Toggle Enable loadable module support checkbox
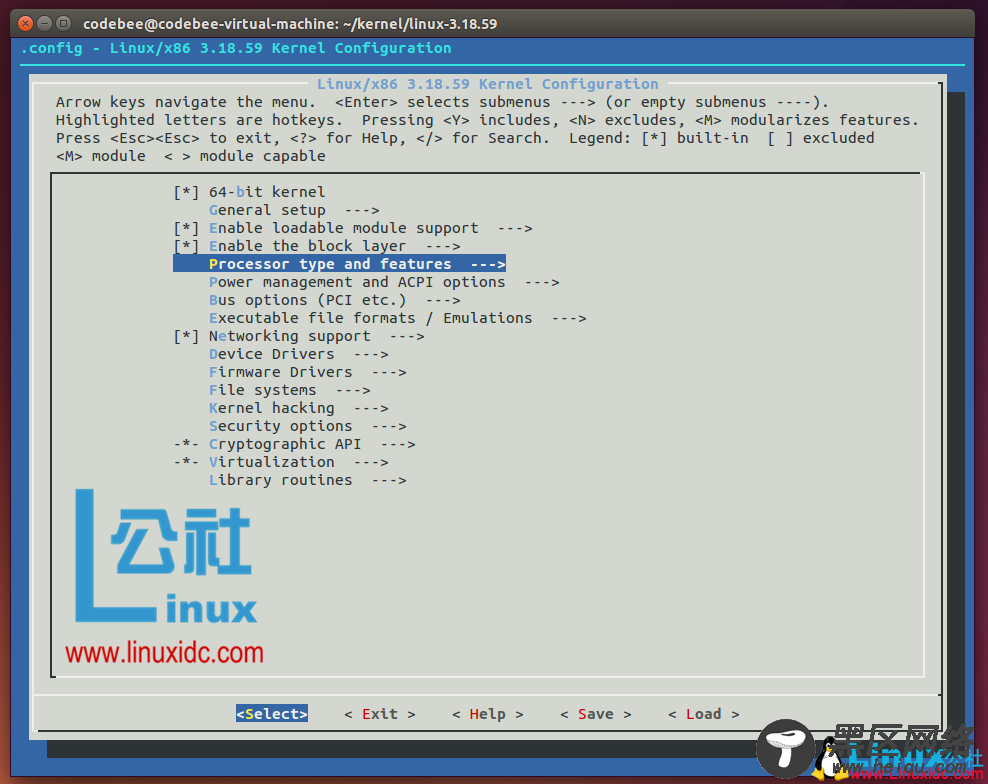The image size is (988, 784). [x=187, y=228]
